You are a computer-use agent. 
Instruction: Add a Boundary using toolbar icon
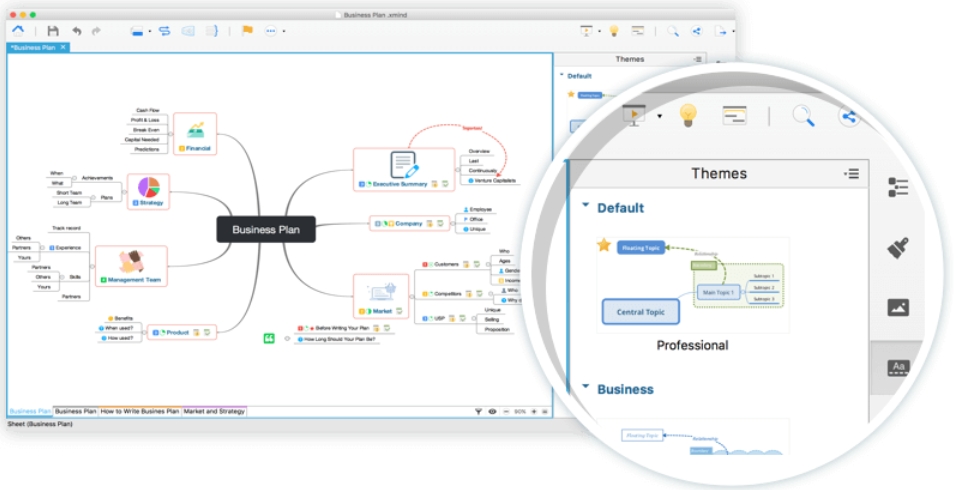pos(188,31)
